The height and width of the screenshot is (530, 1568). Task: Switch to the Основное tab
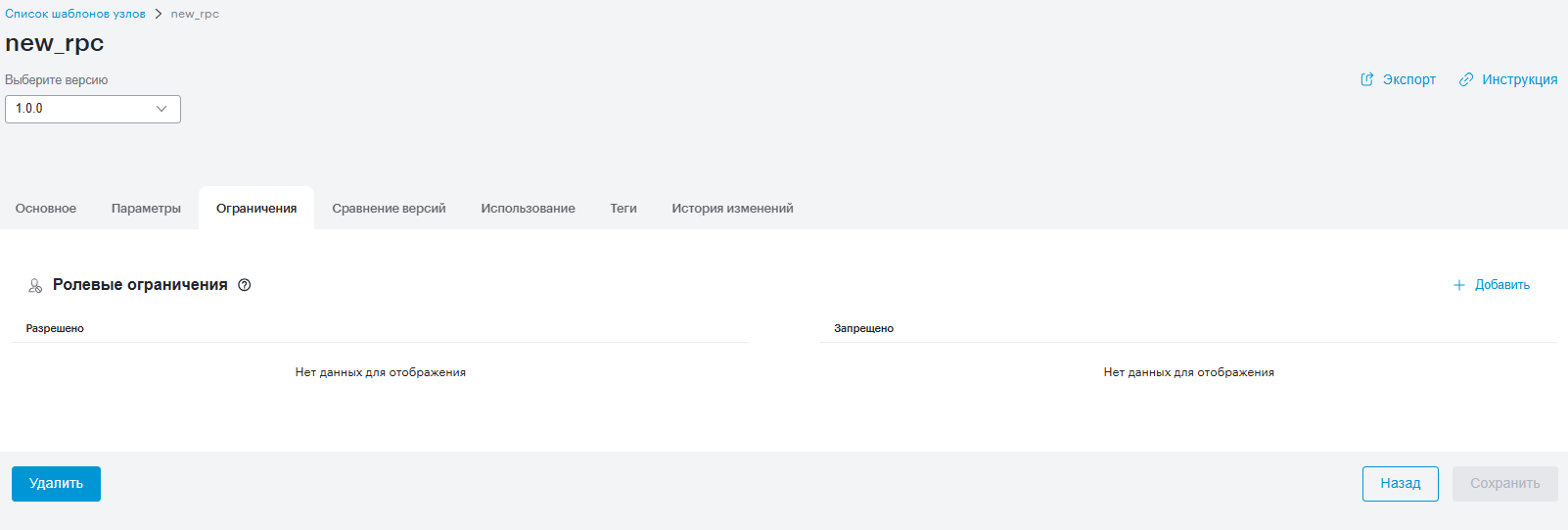point(46,208)
